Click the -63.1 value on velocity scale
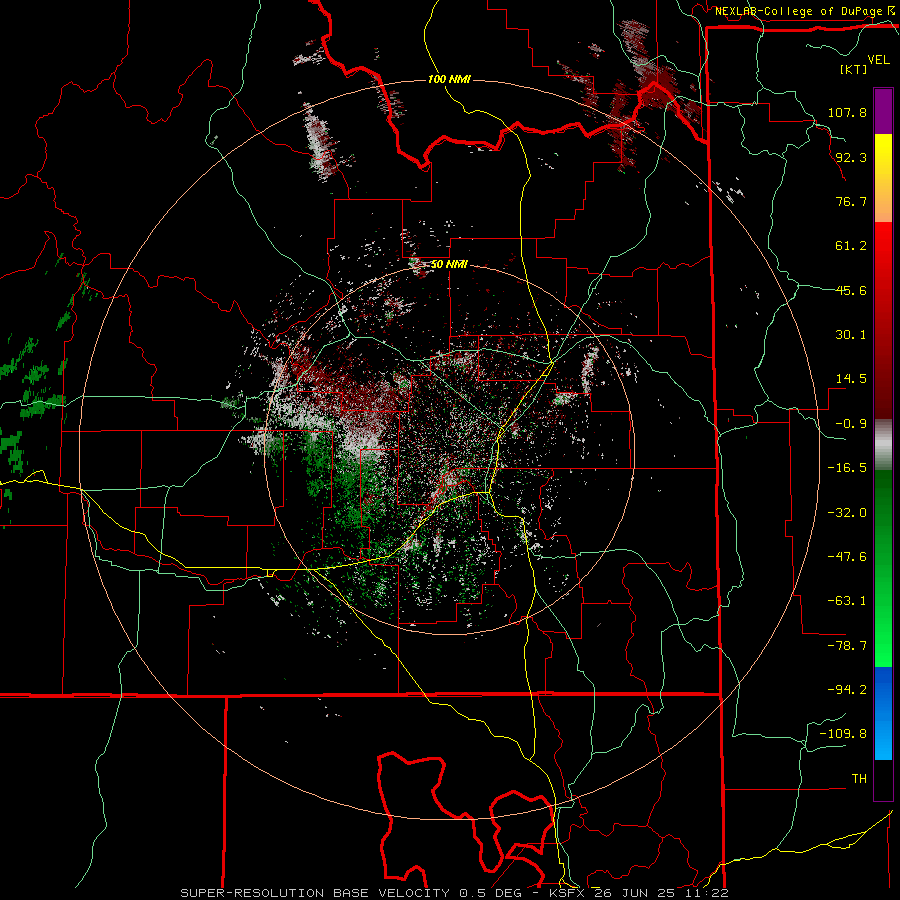 click(x=847, y=601)
